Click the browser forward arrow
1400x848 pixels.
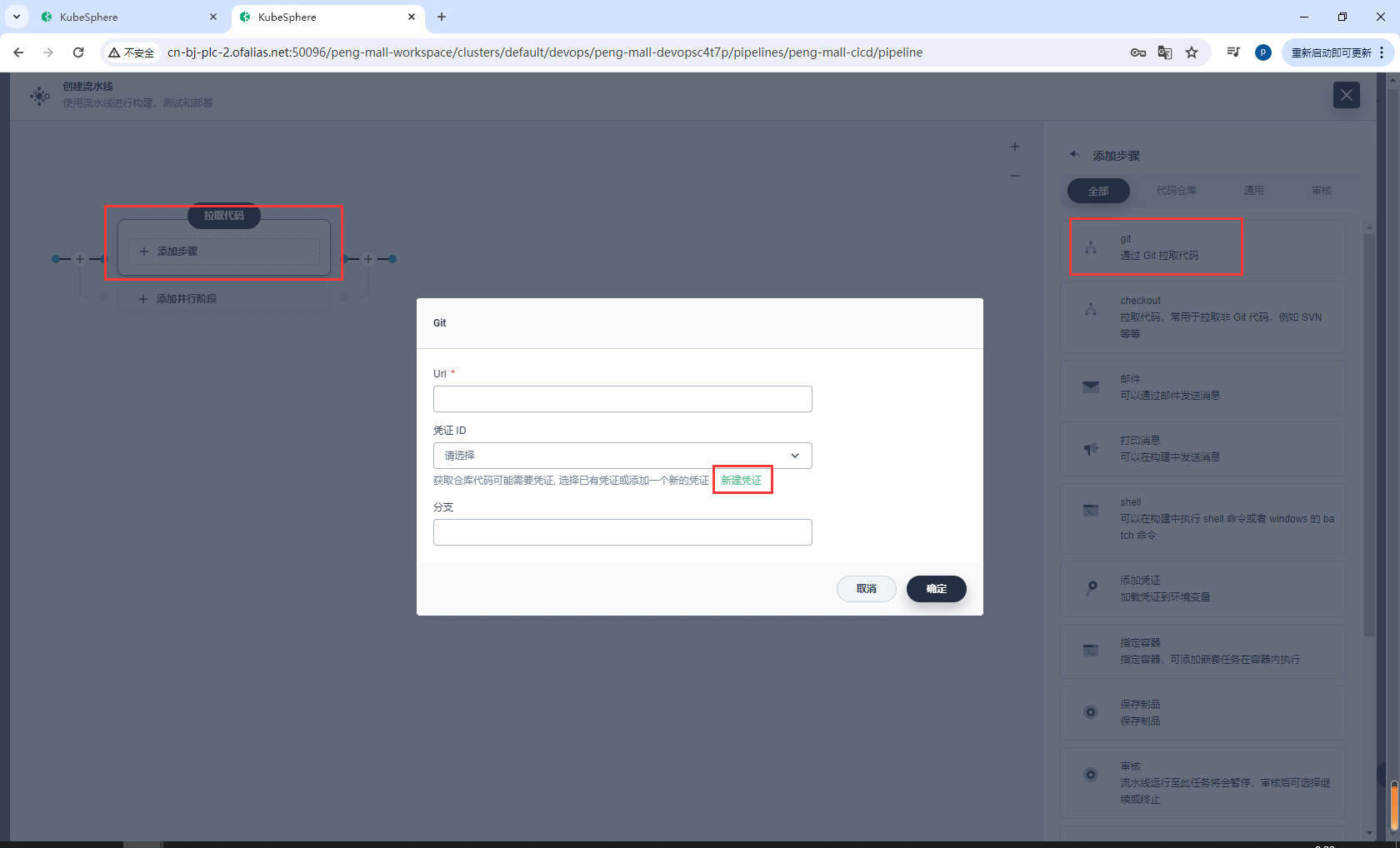coord(48,52)
